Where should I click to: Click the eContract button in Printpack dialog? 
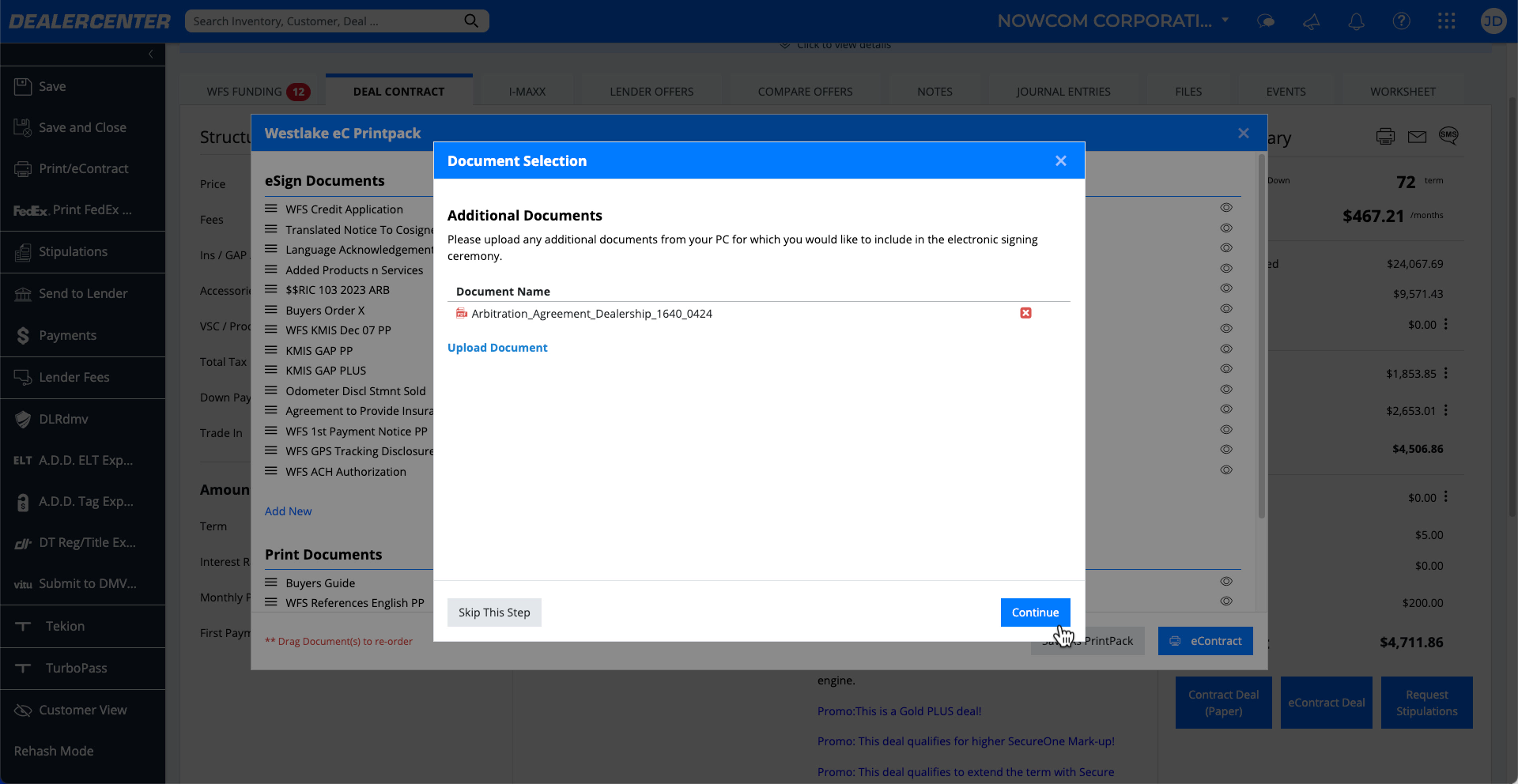tap(1206, 641)
